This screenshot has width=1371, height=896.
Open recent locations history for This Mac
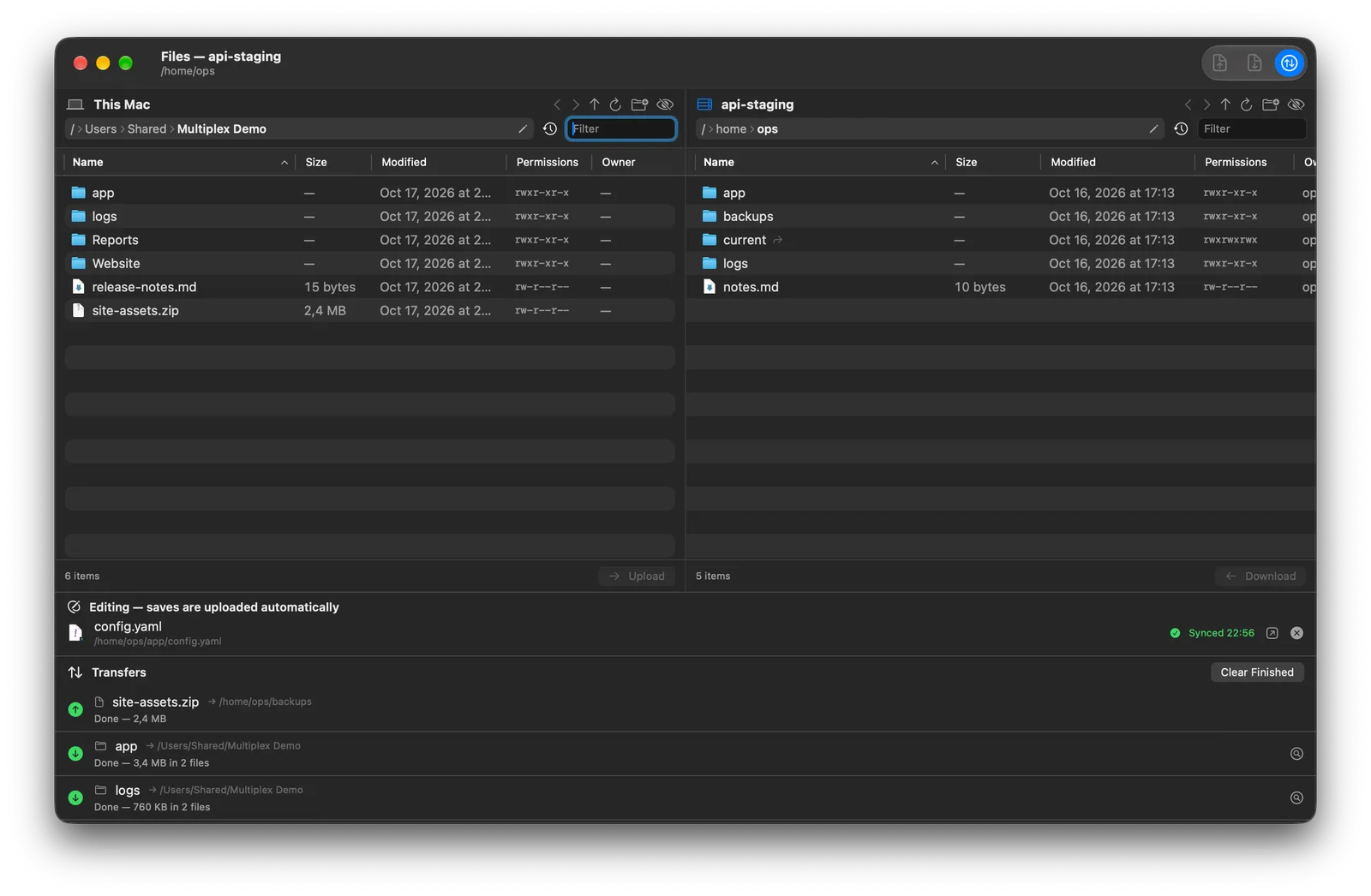click(550, 129)
